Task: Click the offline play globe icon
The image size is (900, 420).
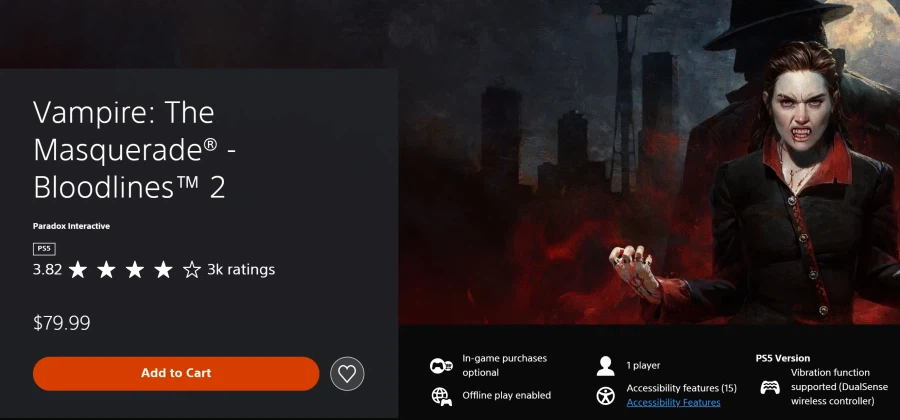Action: (441, 396)
